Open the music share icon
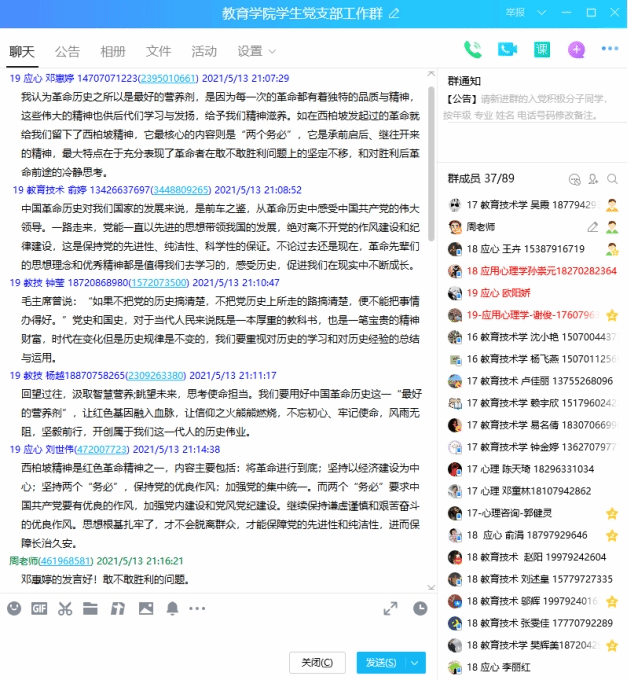 click(x=118, y=608)
